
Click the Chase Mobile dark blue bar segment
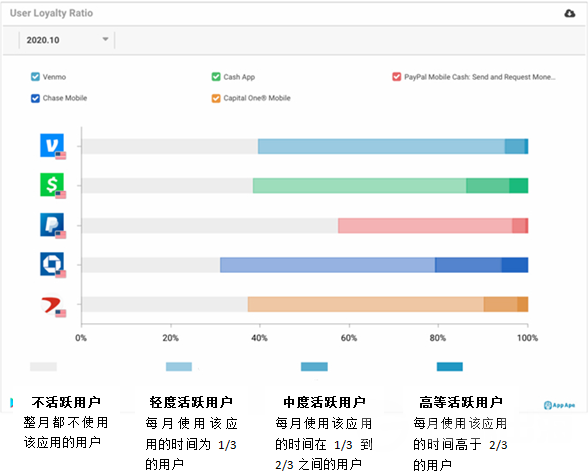pyautogui.click(x=515, y=265)
